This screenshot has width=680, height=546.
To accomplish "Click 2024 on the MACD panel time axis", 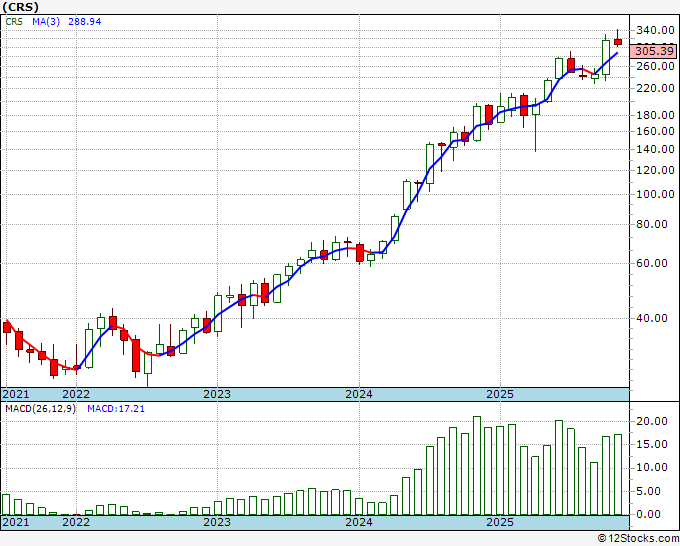I will click(358, 522).
